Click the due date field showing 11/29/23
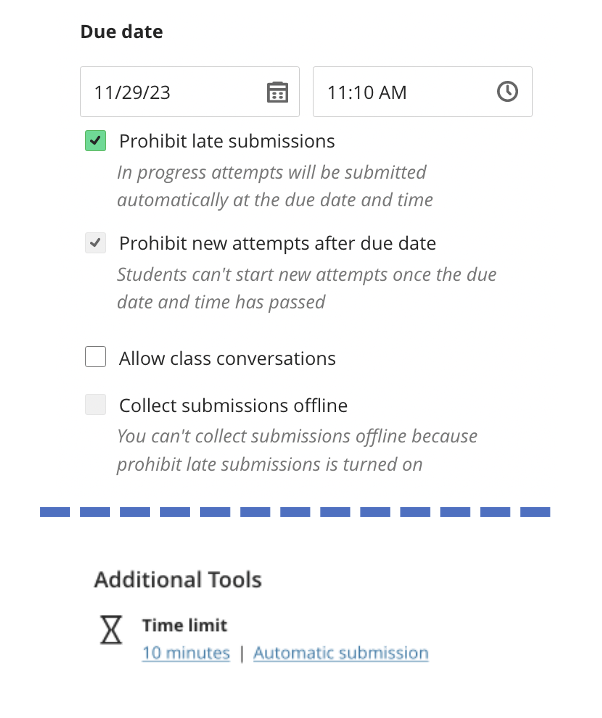 pyautogui.click(x=170, y=92)
